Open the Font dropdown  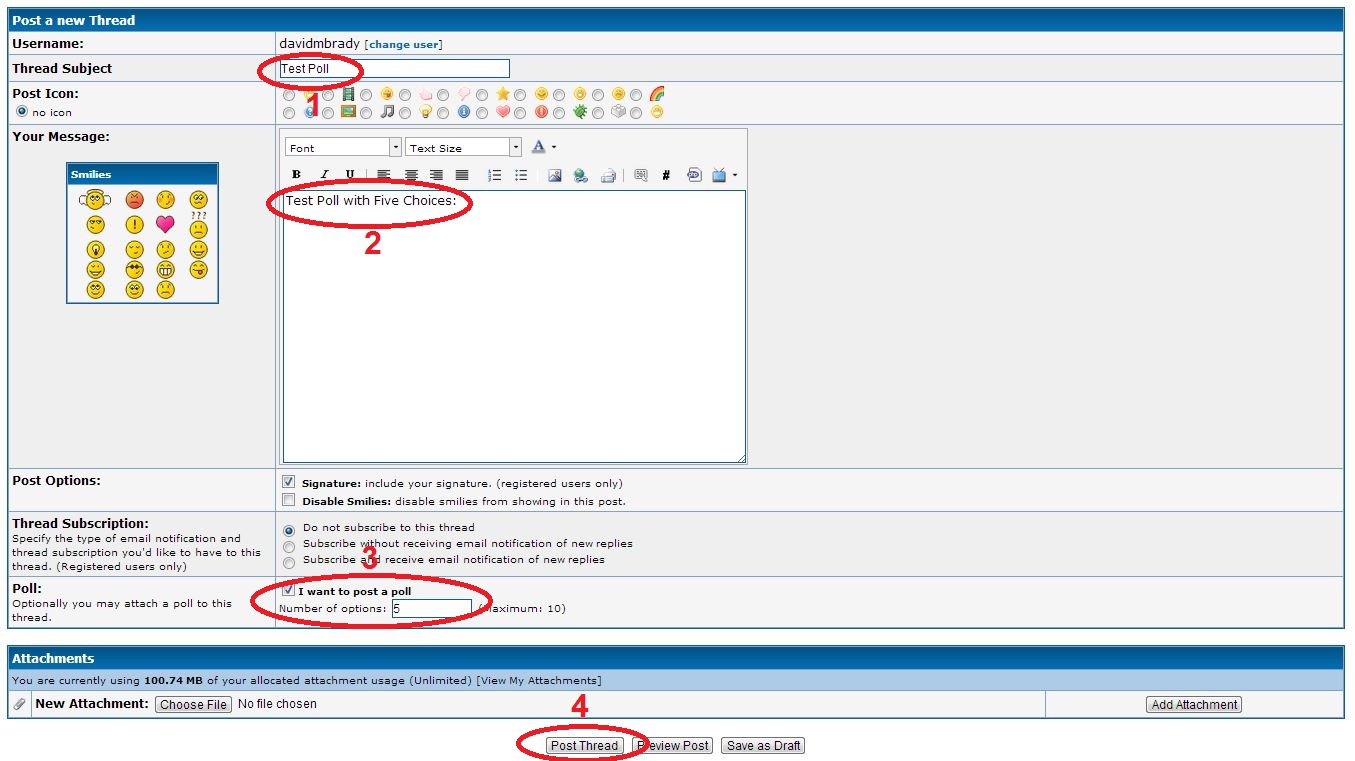pyautogui.click(x=395, y=147)
